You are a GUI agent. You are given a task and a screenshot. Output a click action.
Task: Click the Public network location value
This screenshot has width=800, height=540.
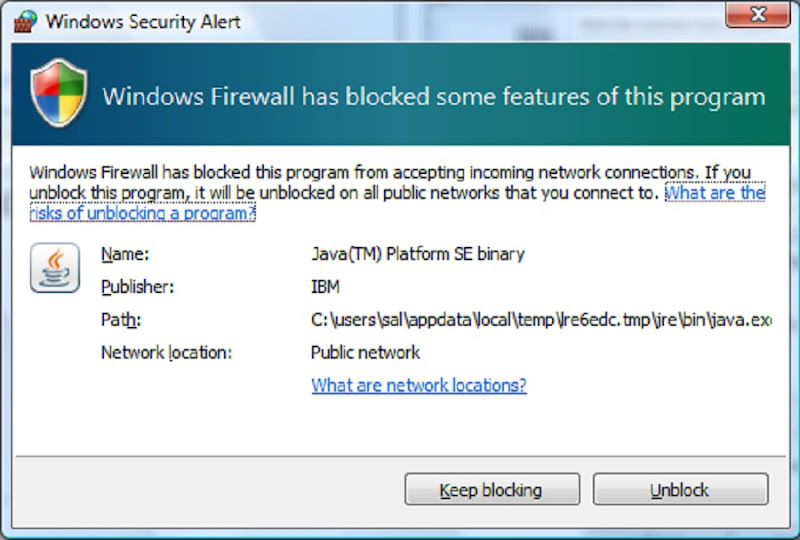point(365,352)
